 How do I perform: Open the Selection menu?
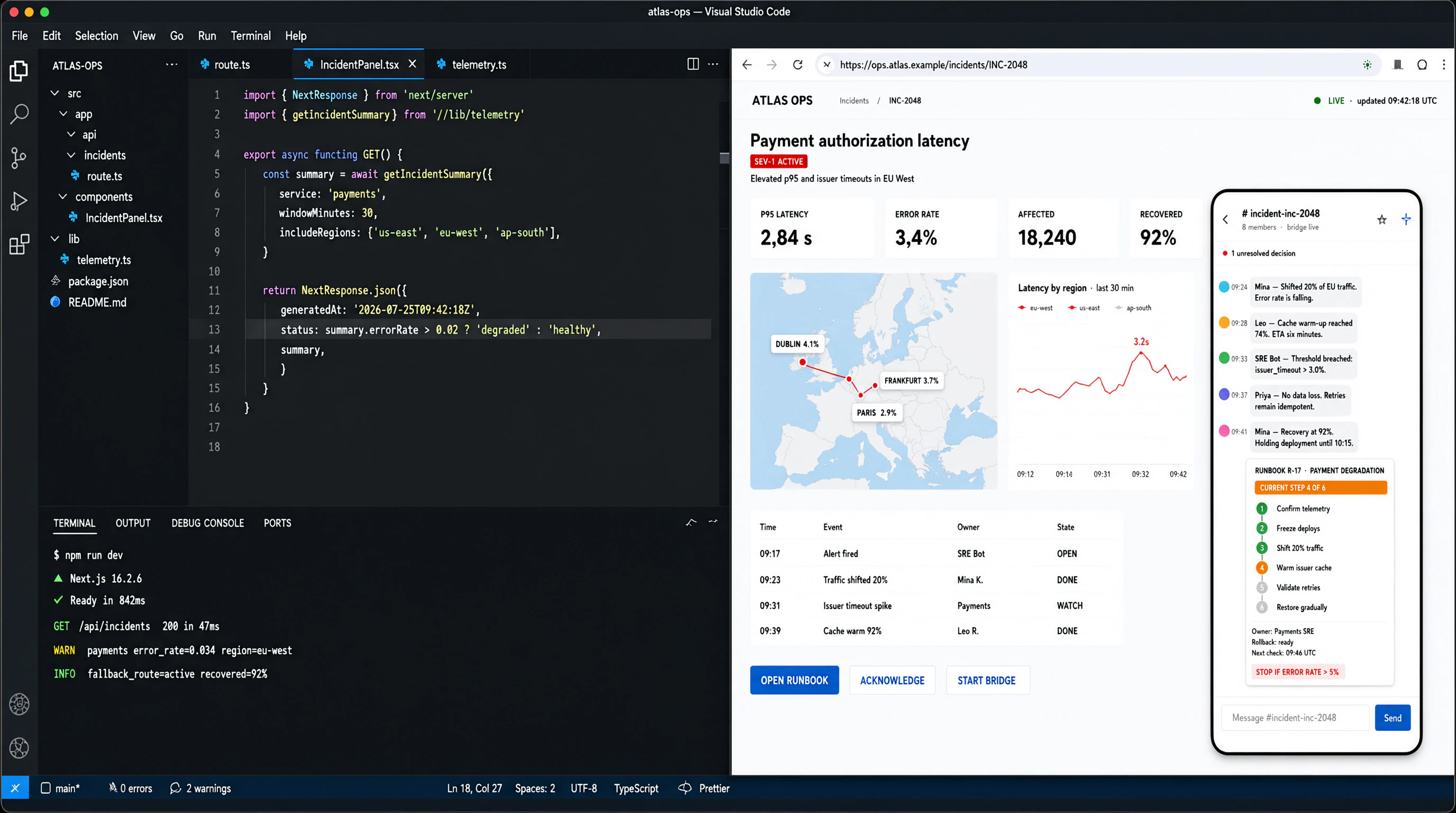coord(97,35)
